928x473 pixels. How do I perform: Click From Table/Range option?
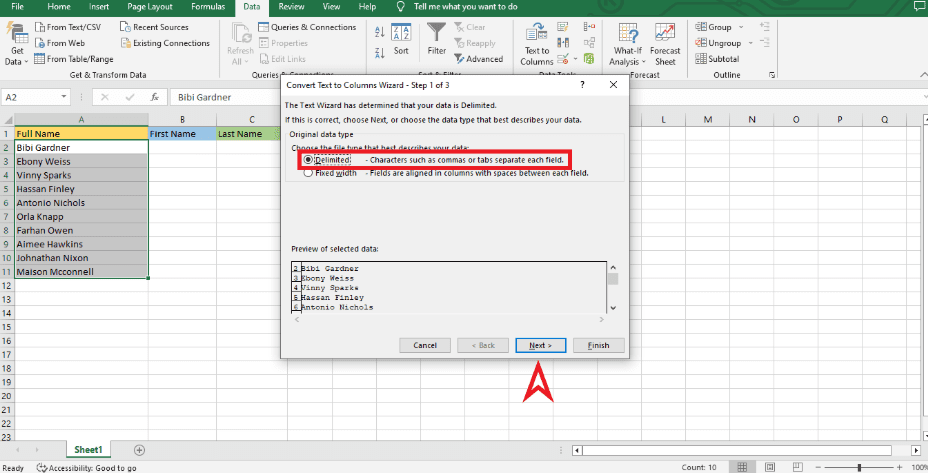coord(74,59)
